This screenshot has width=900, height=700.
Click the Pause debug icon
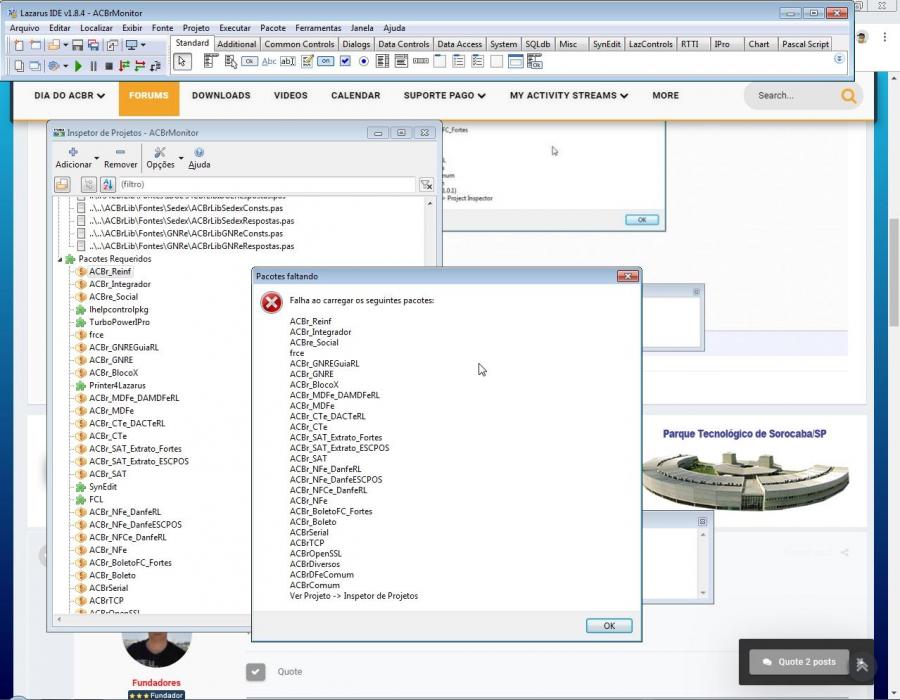[94, 66]
